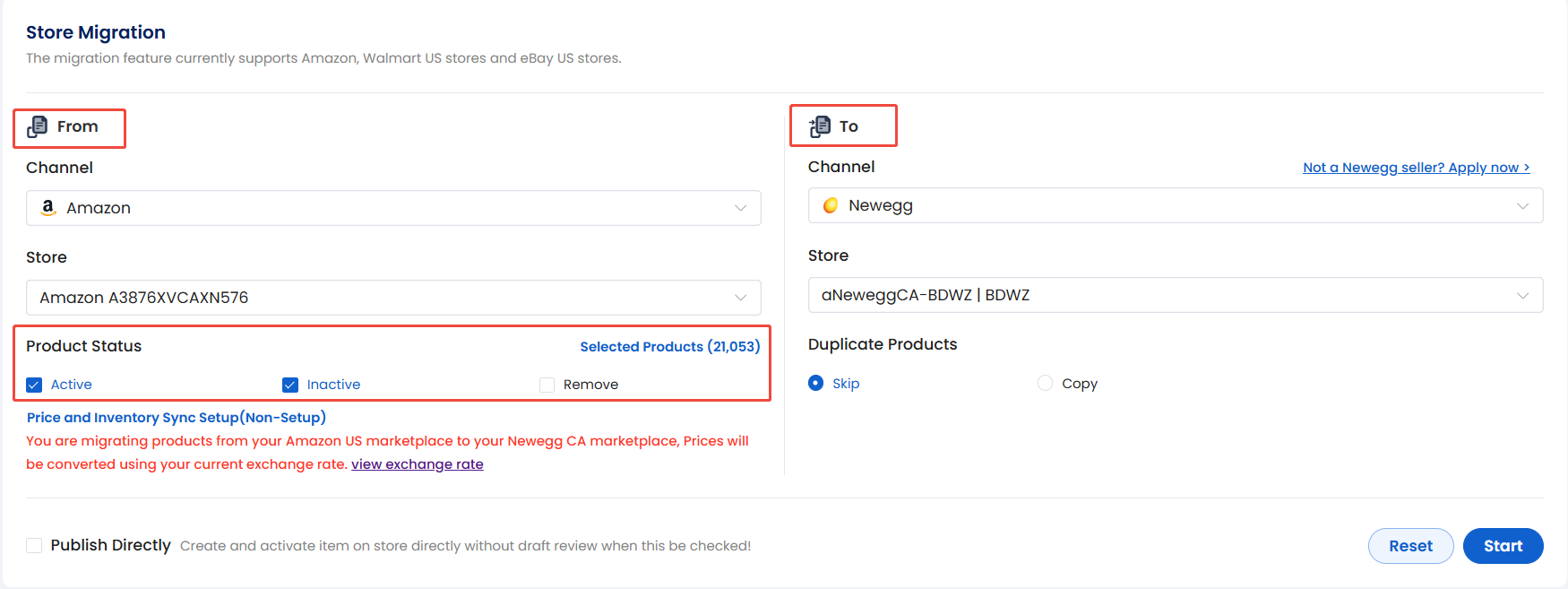Click the Amazon logo icon in Channel
1568x589 pixels.
click(48, 208)
